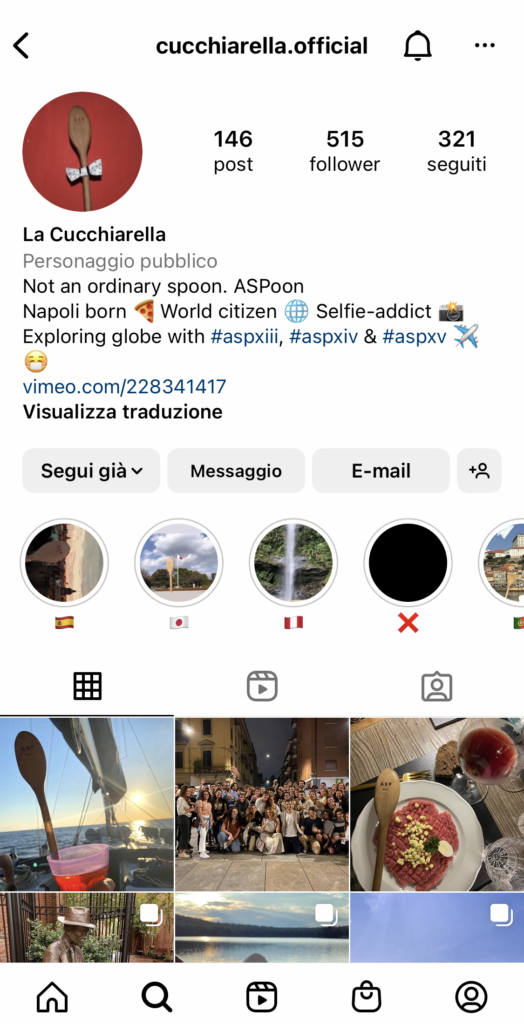Tap the Messaggio button

click(236, 470)
